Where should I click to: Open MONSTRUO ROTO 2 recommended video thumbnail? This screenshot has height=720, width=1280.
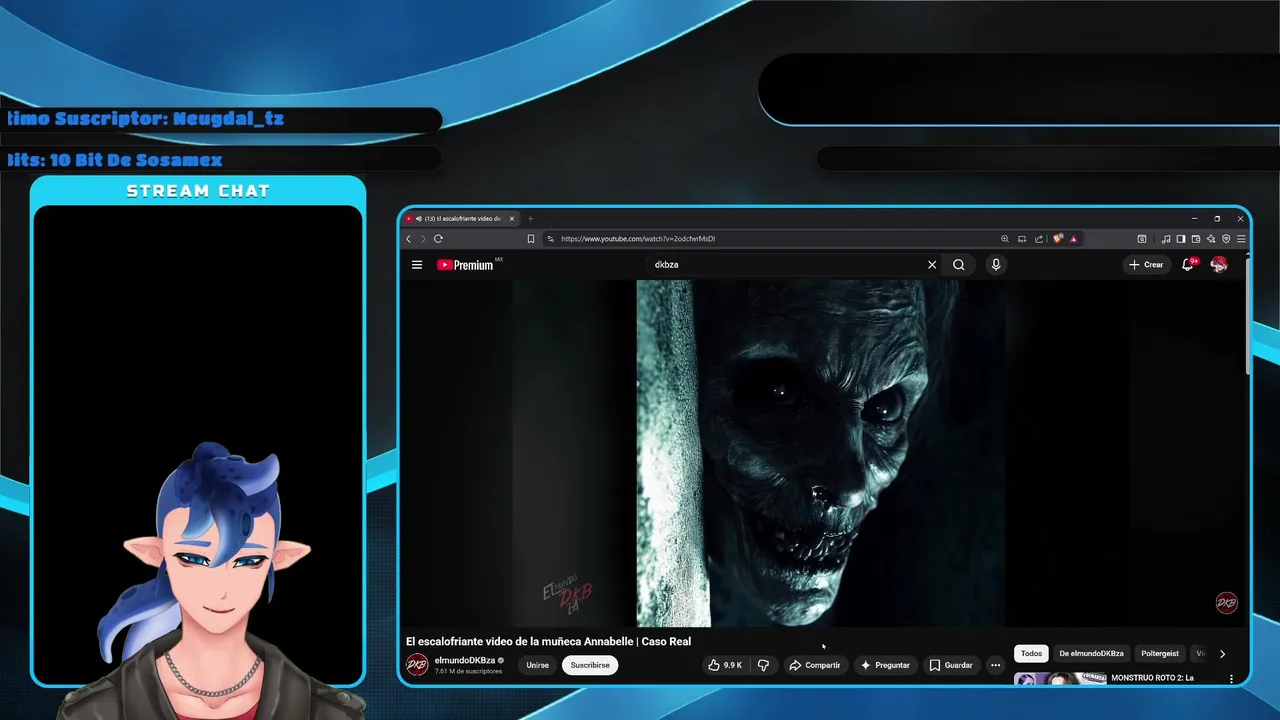[x=1060, y=680]
